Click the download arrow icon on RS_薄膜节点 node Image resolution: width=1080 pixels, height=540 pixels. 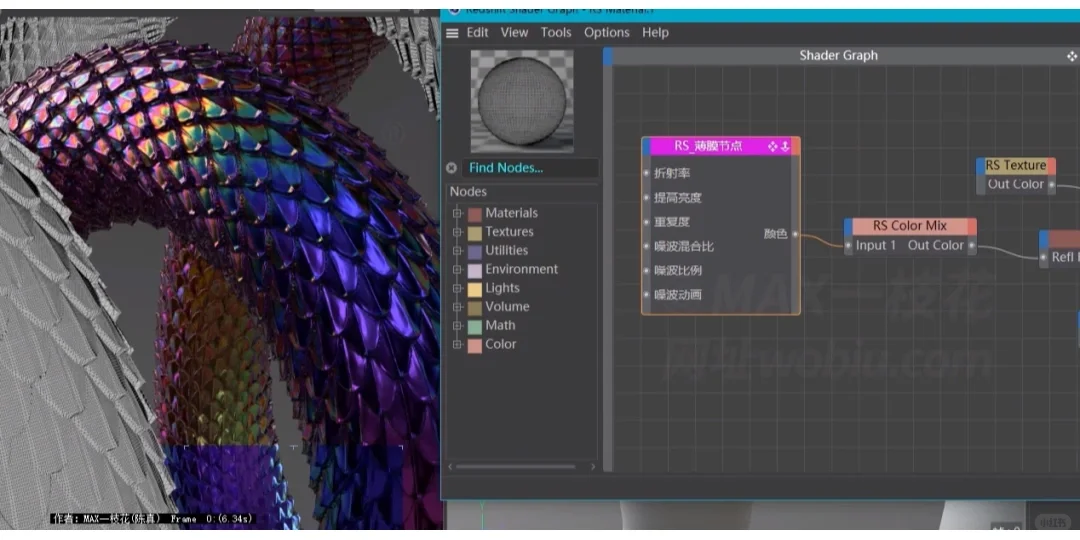(x=785, y=146)
